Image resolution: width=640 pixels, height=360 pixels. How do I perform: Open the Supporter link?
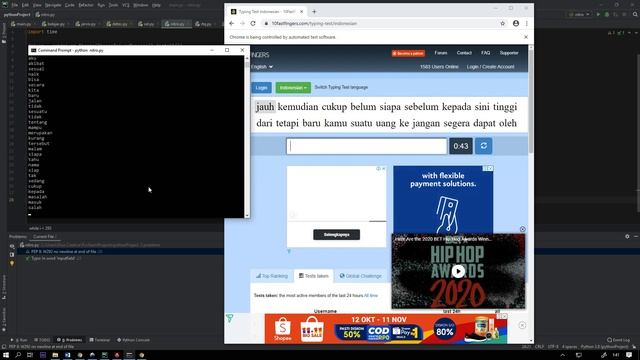pyautogui.click(x=509, y=53)
